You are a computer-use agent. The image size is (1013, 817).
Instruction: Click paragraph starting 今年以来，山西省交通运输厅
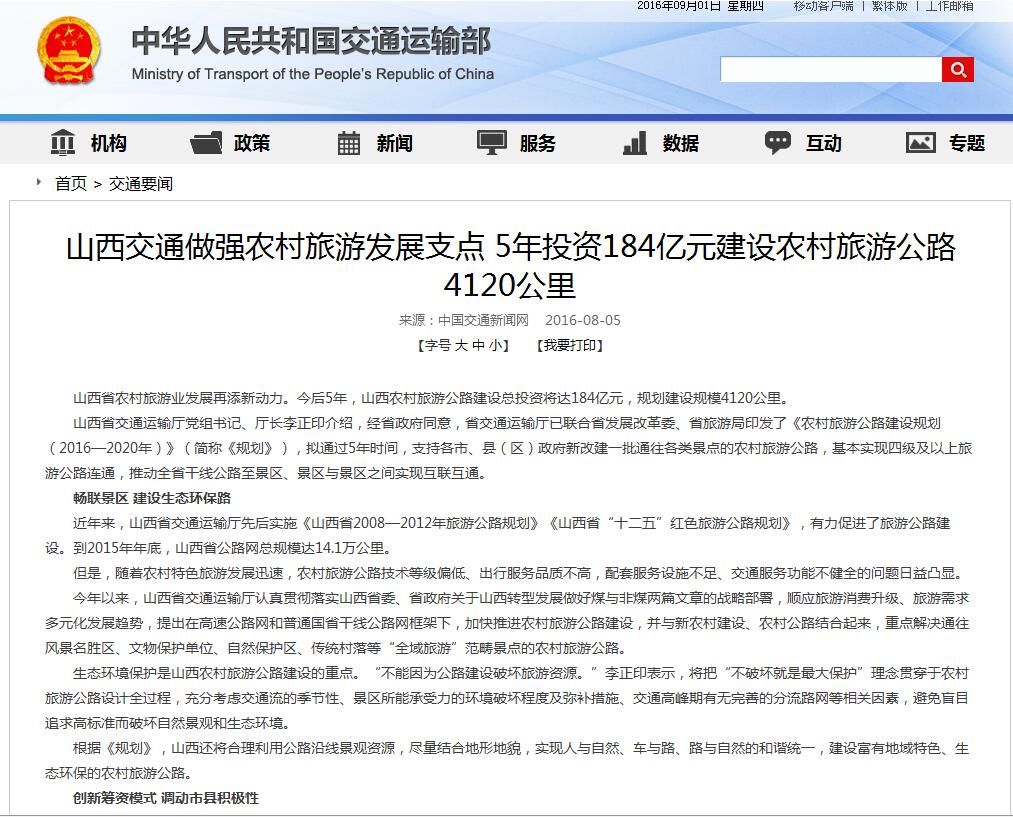(x=507, y=623)
